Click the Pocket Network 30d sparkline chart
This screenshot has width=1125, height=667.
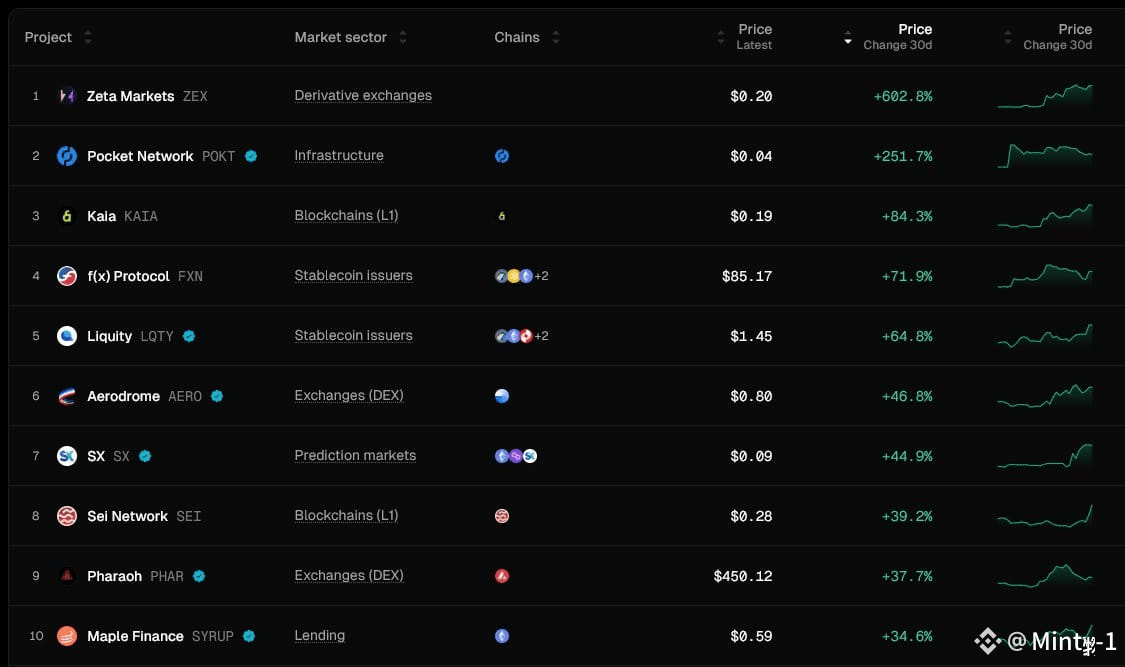click(x=1045, y=156)
